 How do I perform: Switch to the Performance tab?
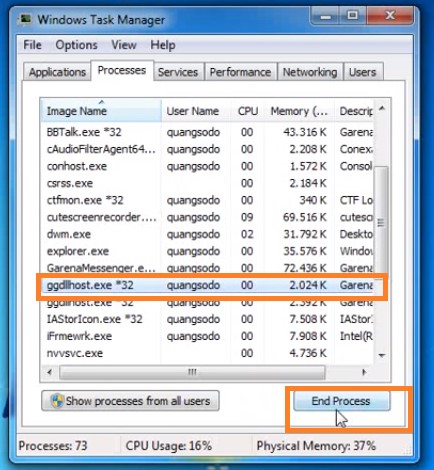(x=240, y=72)
